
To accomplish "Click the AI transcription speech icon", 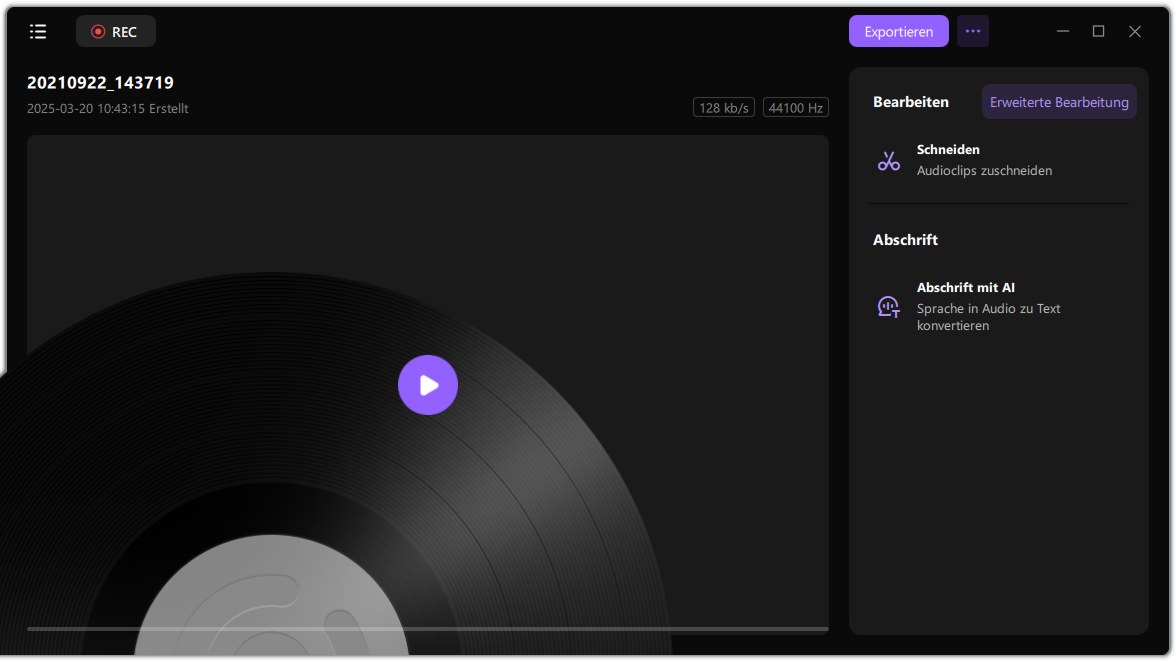I will [889, 307].
